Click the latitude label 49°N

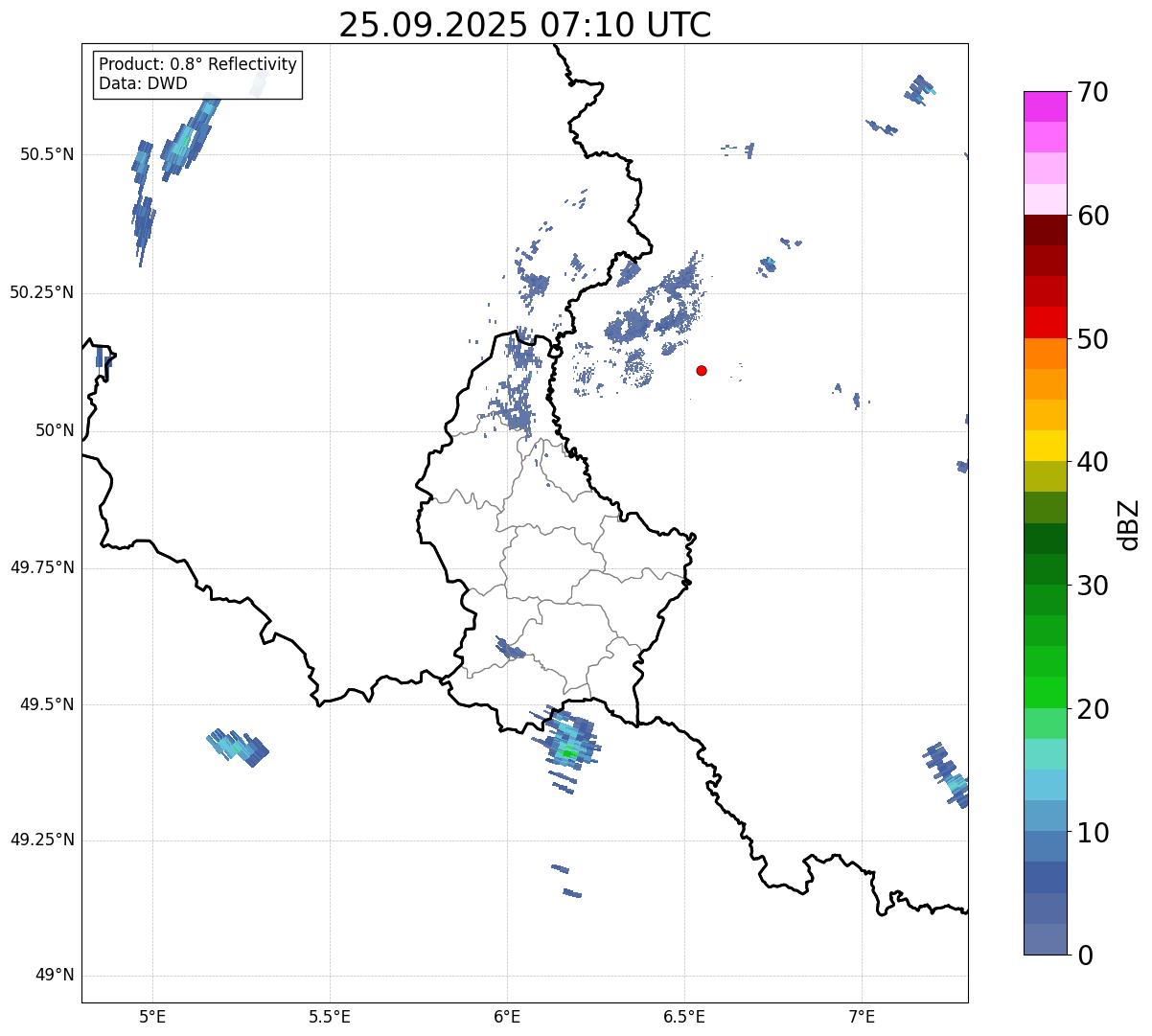(55, 976)
